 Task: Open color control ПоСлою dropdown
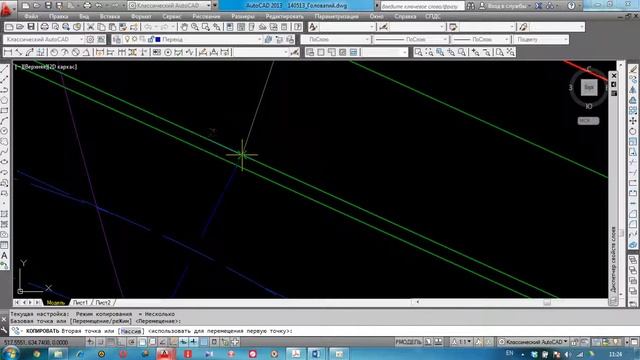tap(336, 40)
